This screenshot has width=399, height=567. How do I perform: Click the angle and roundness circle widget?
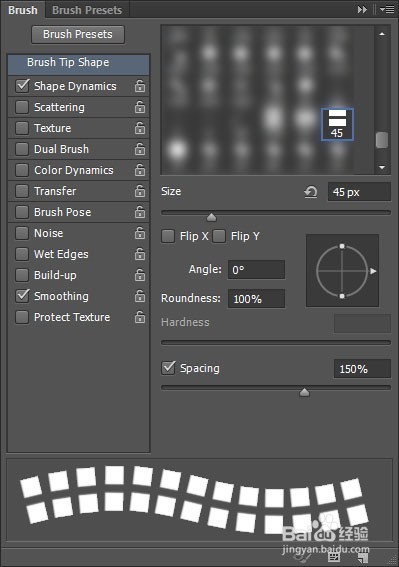(x=342, y=271)
